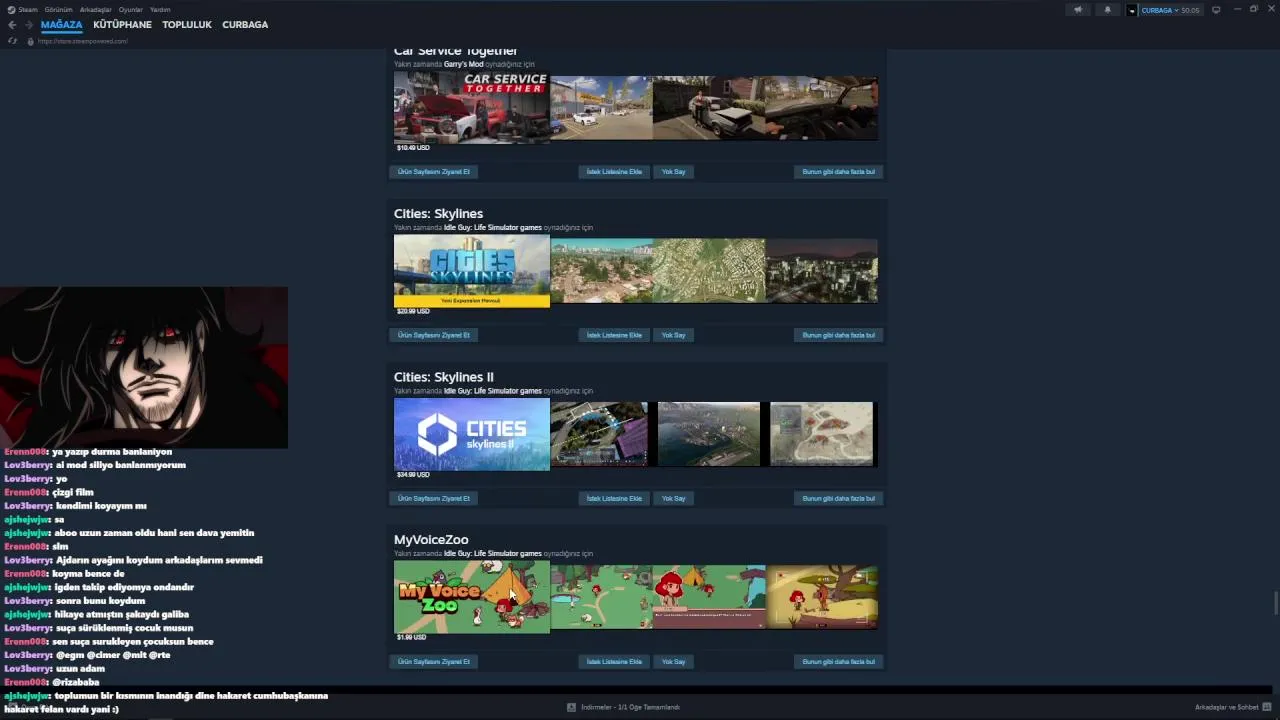
Task: Open Arkadaşlar ve Sohbet friends chat
Action: pos(1227,707)
